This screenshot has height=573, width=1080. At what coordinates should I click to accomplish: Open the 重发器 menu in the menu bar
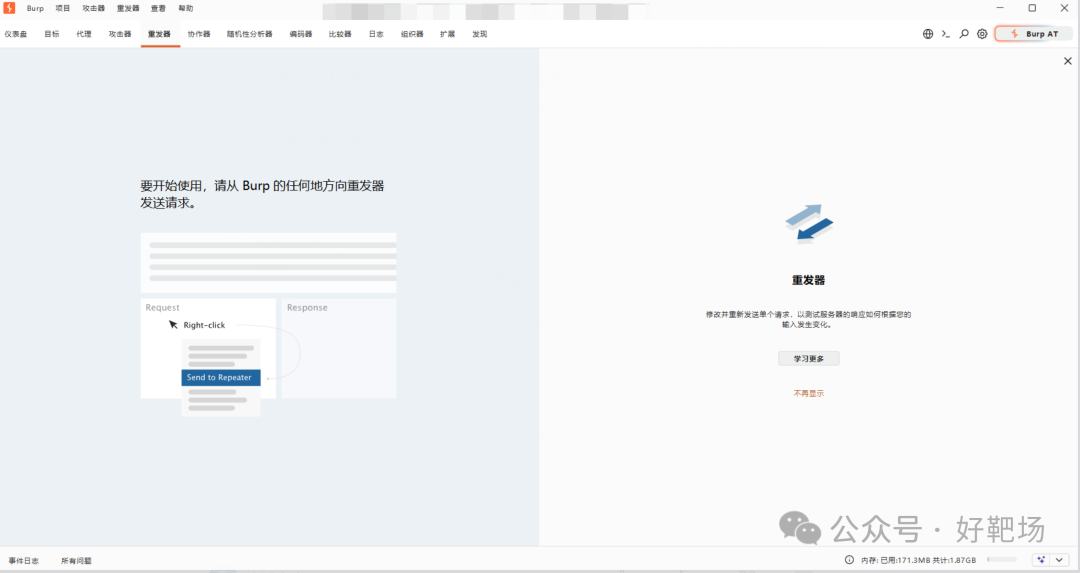point(128,8)
